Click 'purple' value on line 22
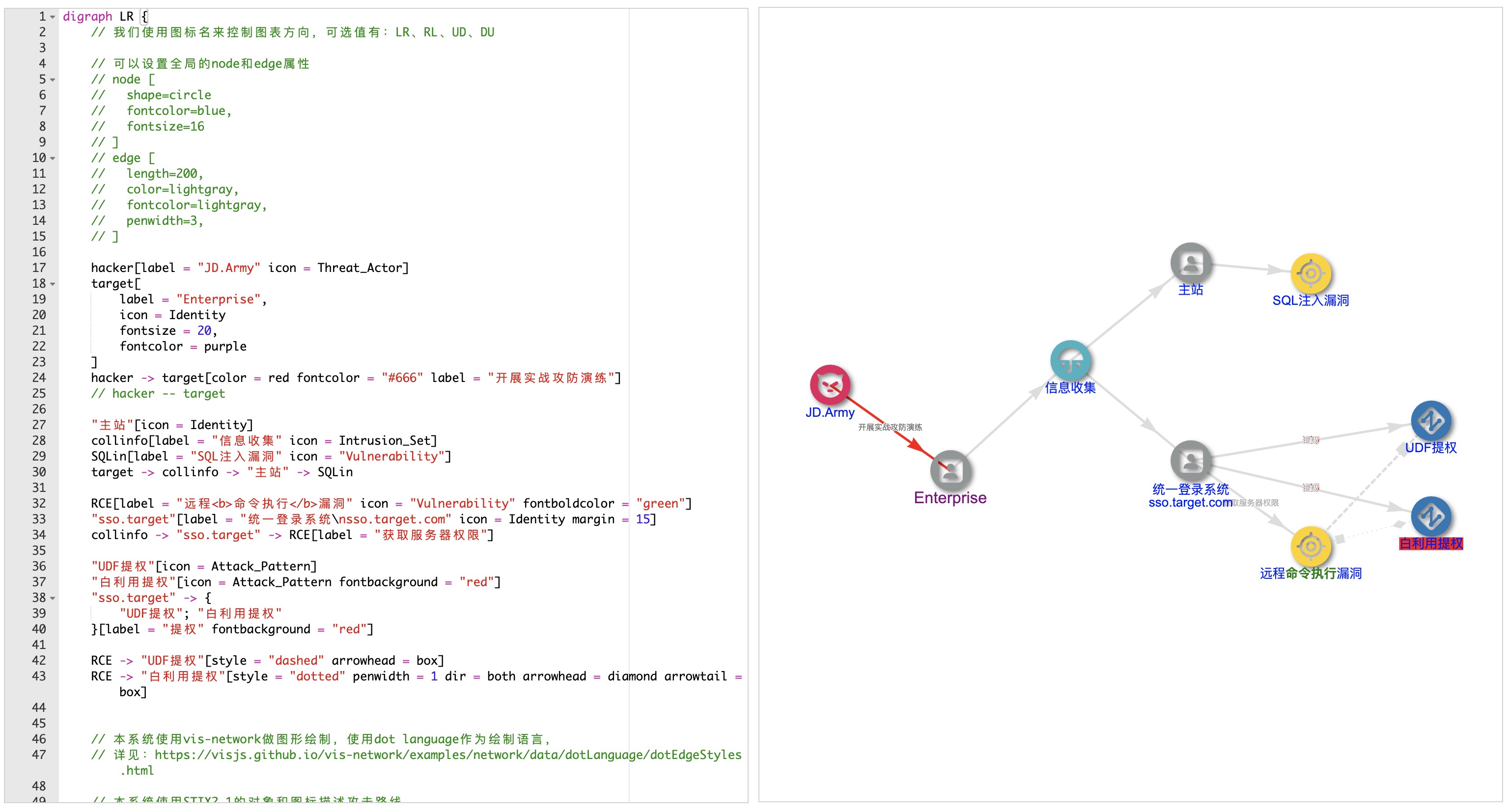The width and height of the screenshot is (1507, 812). [225, 347]
